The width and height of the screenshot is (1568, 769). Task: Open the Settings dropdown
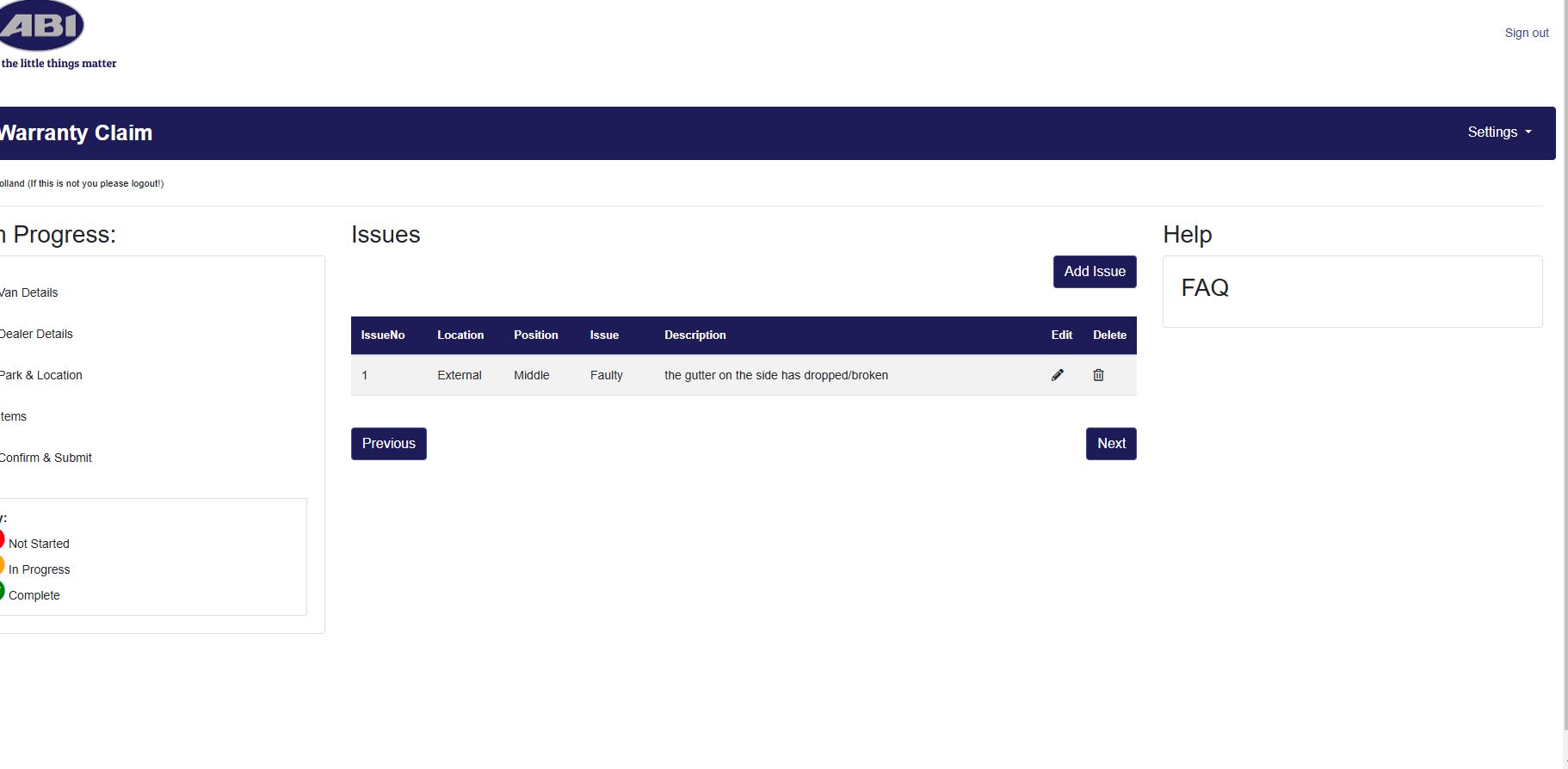point(1499,132)
